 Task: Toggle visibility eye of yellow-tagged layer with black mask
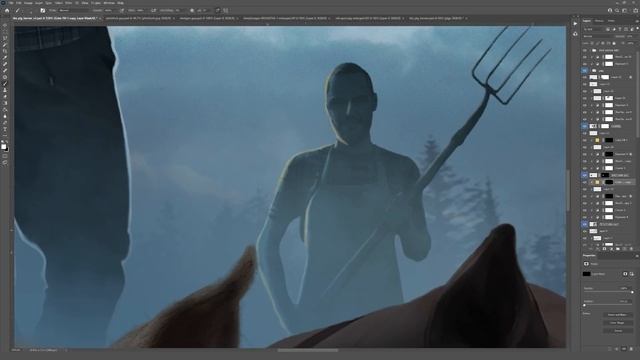584,140
